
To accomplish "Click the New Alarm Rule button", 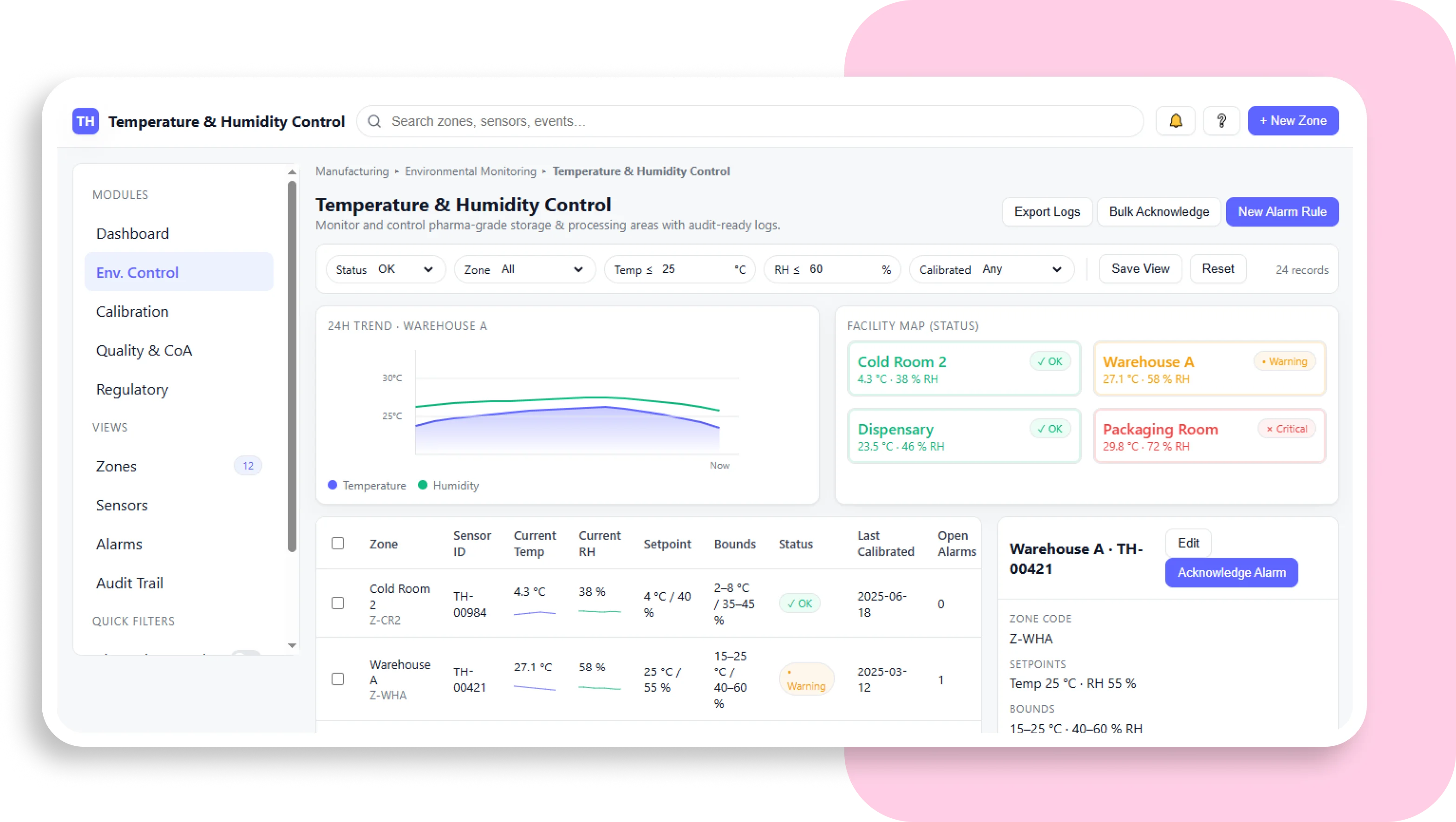I will (x=1282, y=211).
